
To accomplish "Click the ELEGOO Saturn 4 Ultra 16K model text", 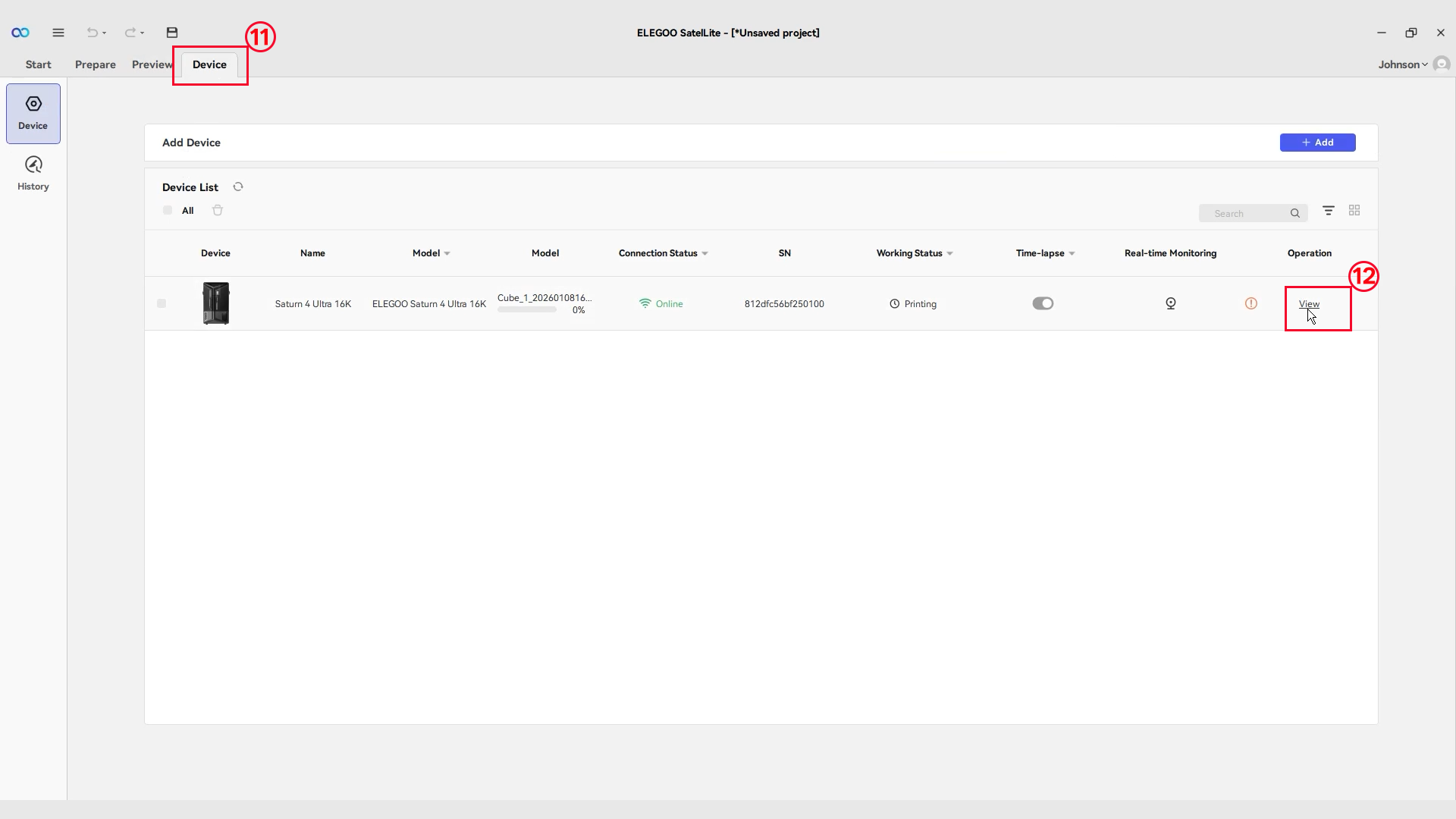I will tap(429, 304).
